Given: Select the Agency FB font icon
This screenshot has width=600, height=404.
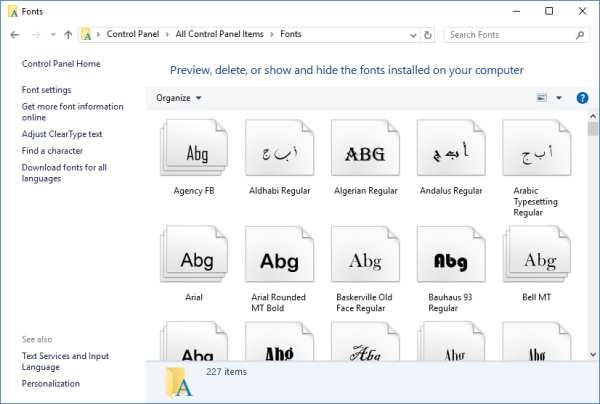Looking at the screenshot, I should pyautogui.click(x=194, y=148).
